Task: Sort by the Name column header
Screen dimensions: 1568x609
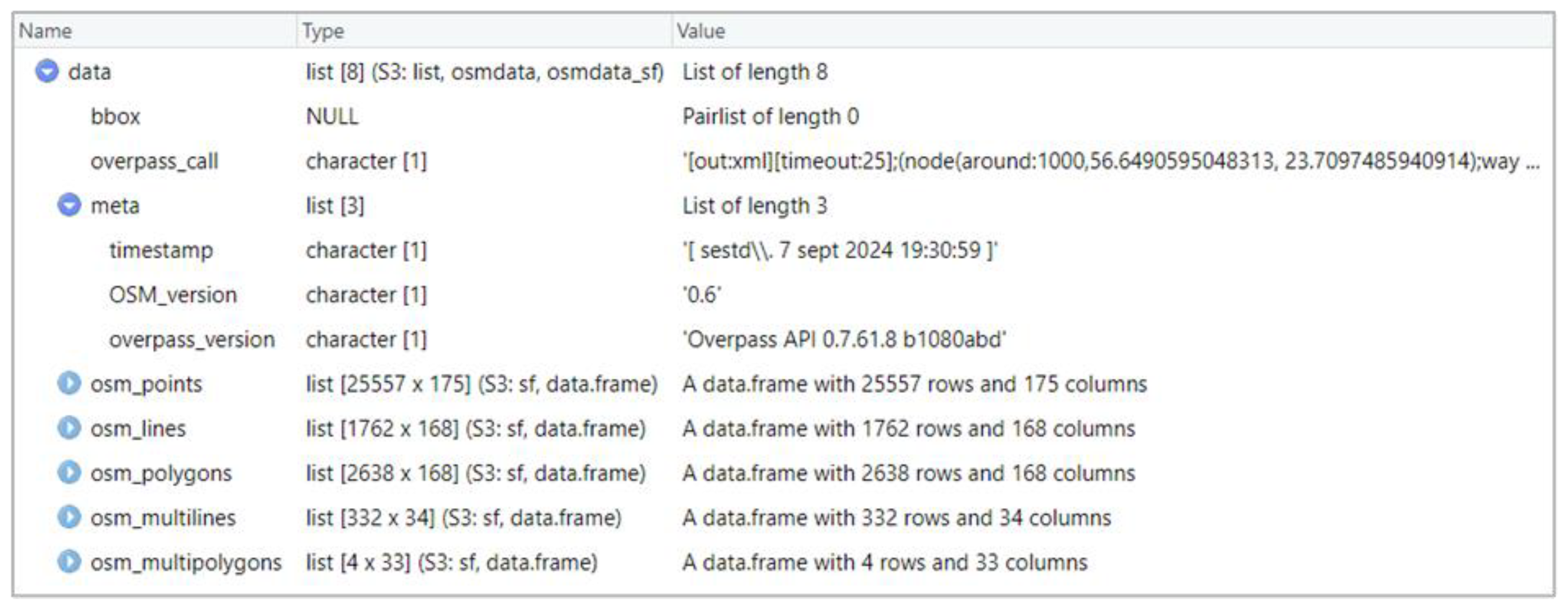Action: tap(45, 31)
